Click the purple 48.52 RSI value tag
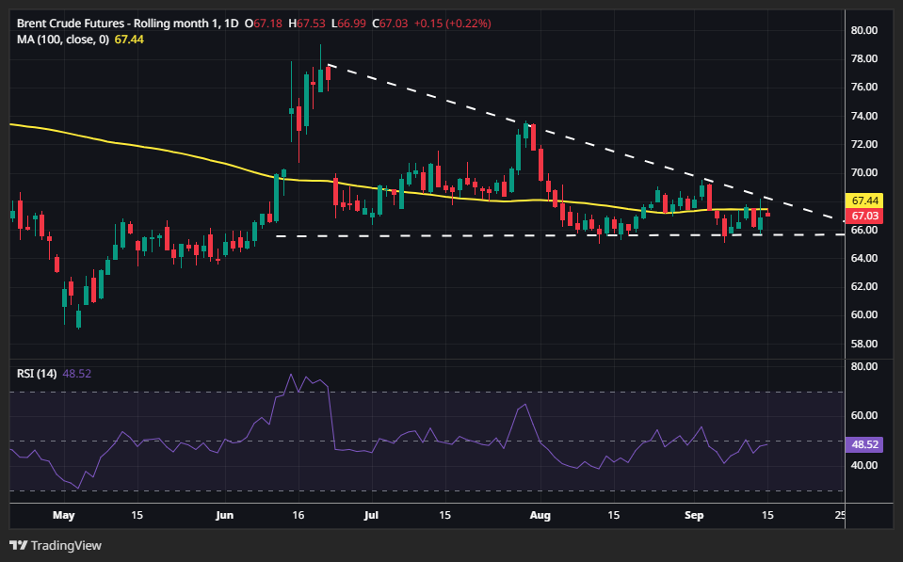The width and height of the screenshot is (904, 562). coord(866,443)
